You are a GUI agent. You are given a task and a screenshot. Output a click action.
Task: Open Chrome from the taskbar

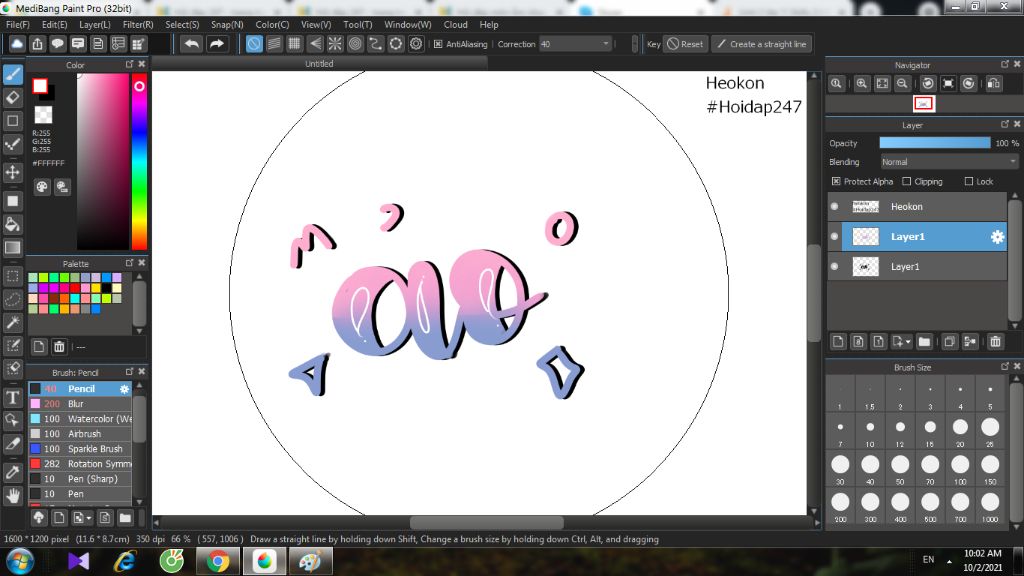[x=218, y=561]
